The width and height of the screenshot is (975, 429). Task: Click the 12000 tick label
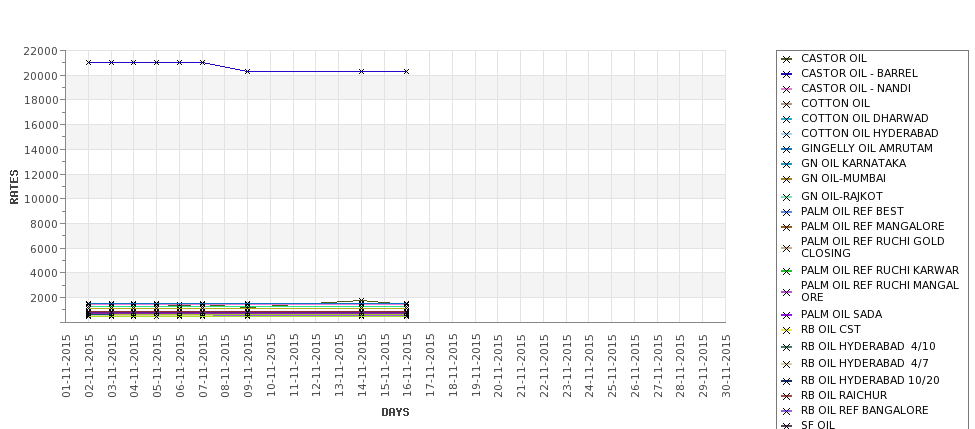click(x=41, y=175)
